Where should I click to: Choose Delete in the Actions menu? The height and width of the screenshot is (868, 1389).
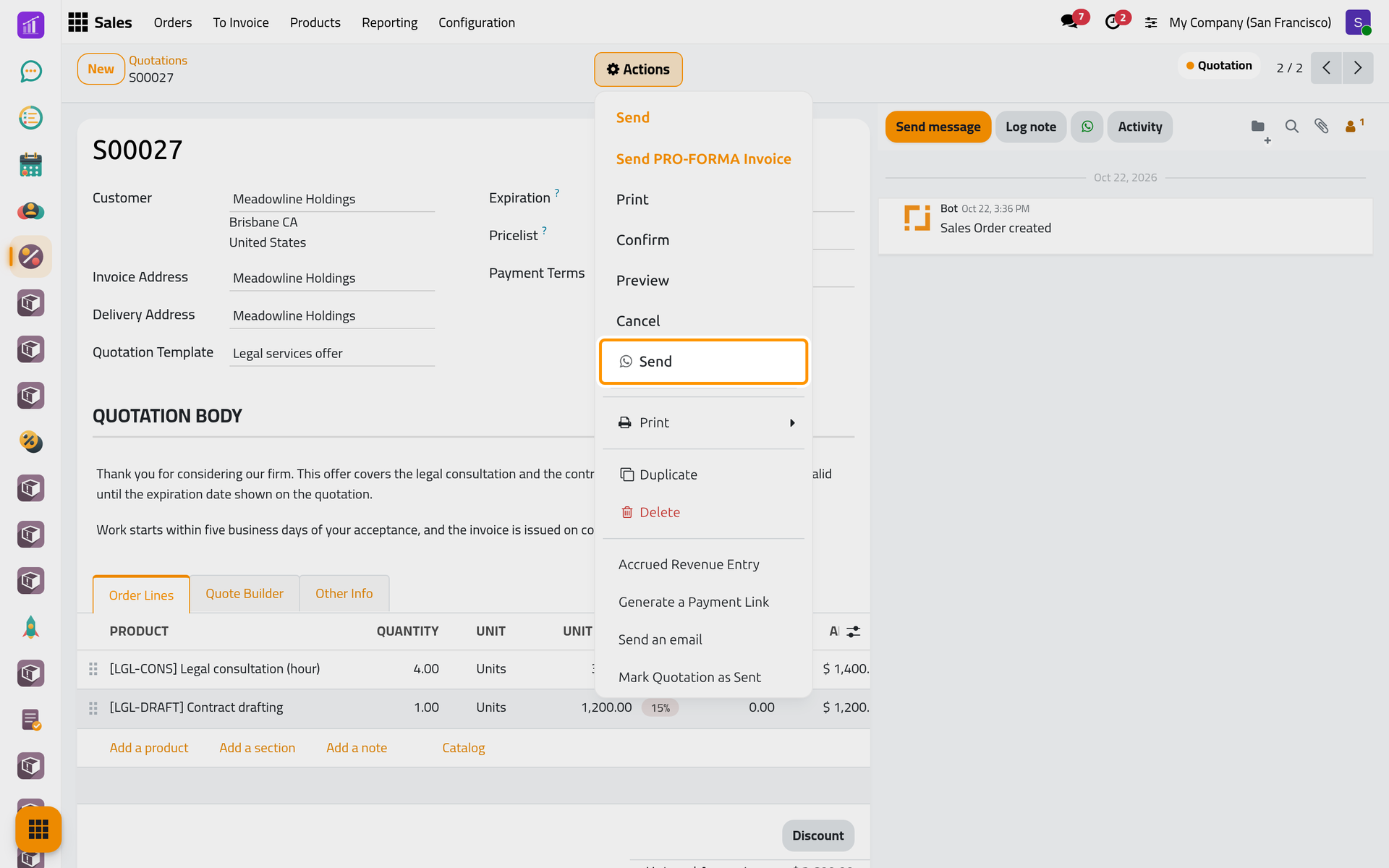point(703,512)
